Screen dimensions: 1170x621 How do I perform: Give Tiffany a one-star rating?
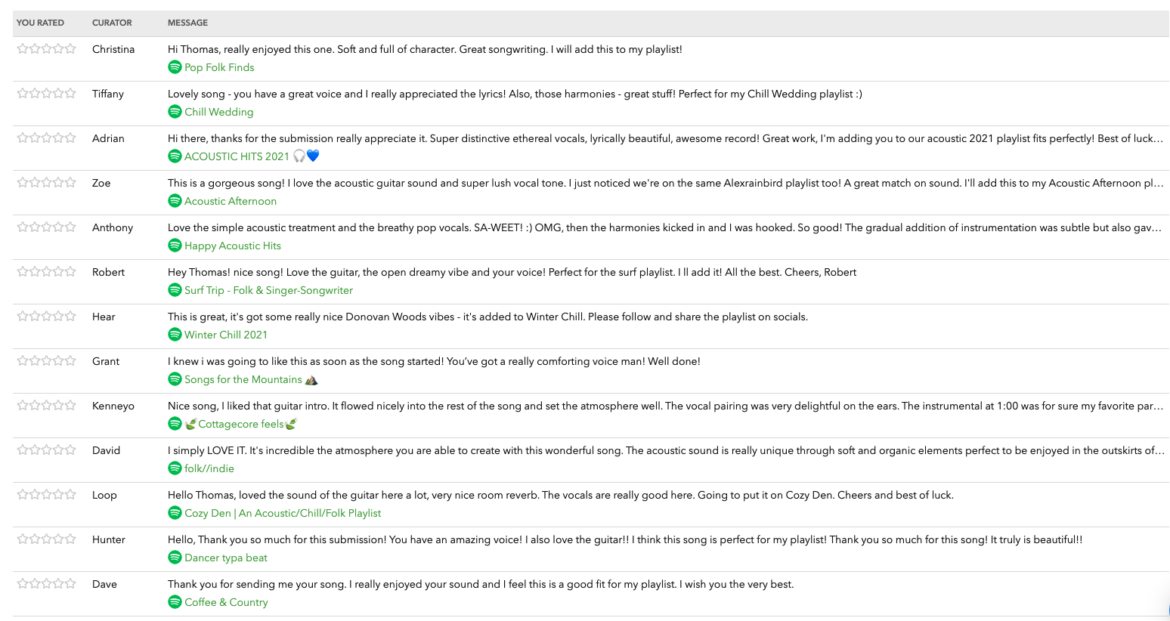point(22,93)
